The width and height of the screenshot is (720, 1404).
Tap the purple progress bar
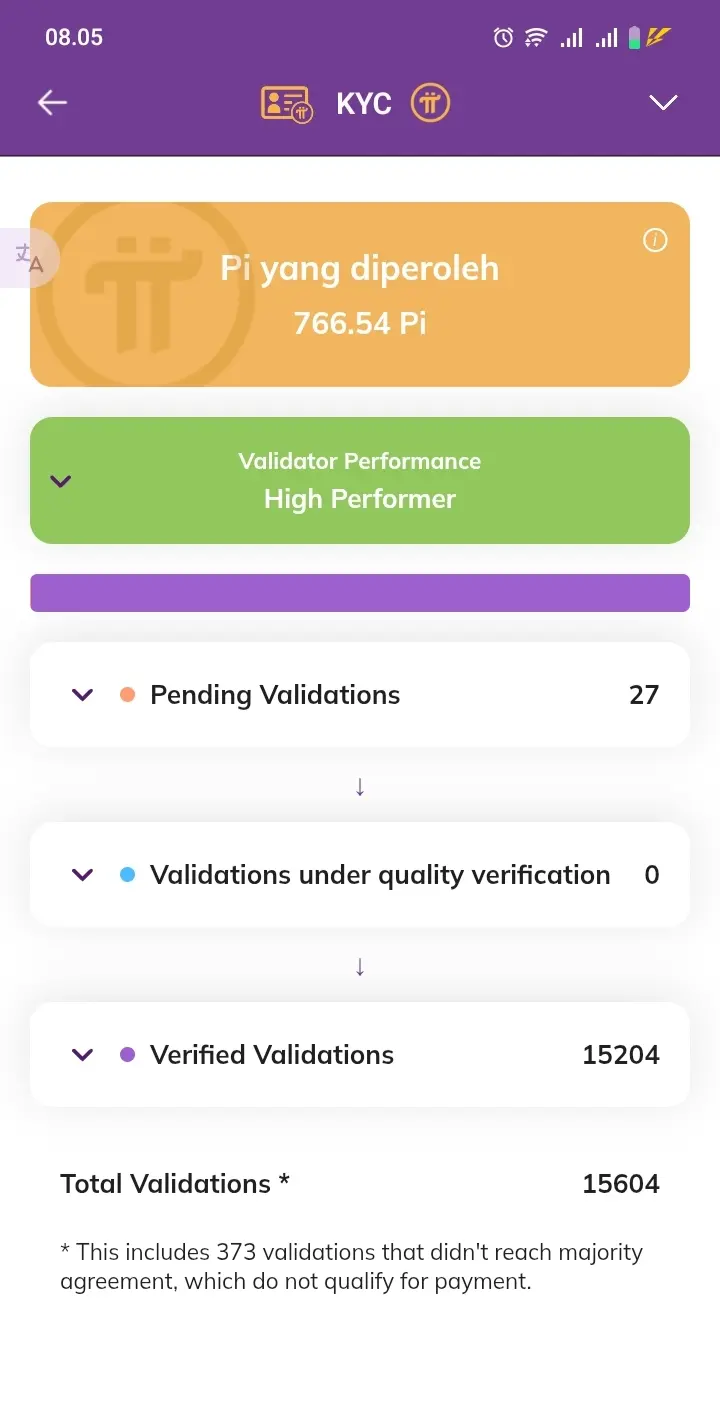[360, 593]
